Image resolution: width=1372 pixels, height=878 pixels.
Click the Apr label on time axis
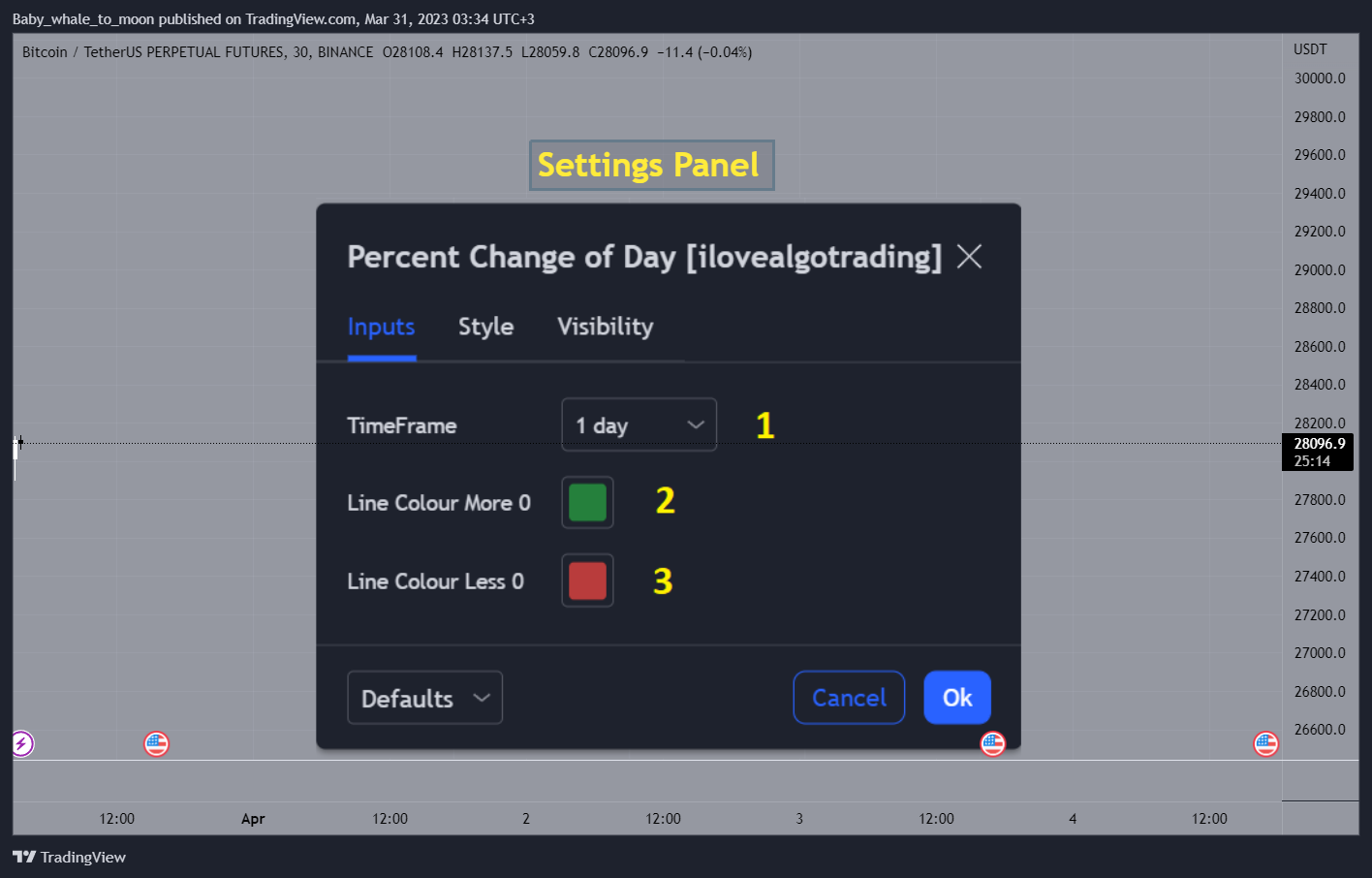[x=253, y=819]
